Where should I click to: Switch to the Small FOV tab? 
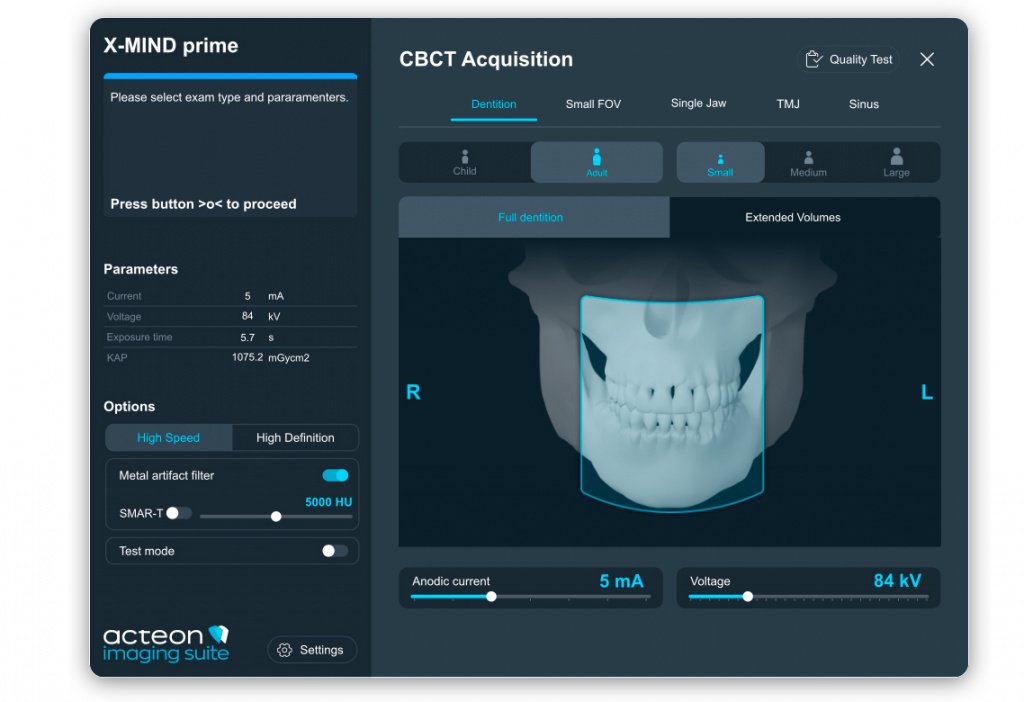coord(593,104)
